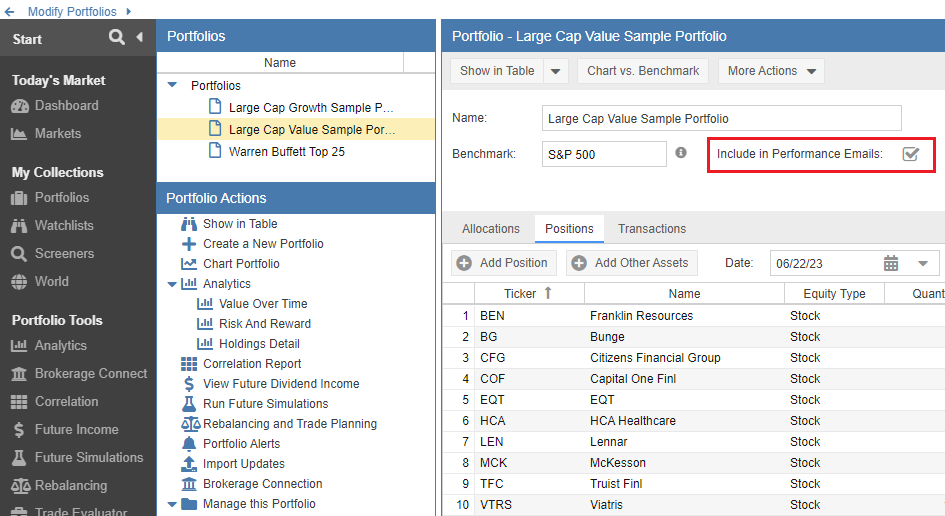Open Portfolio Alerts action
The image size is (945, 516).
230,444
